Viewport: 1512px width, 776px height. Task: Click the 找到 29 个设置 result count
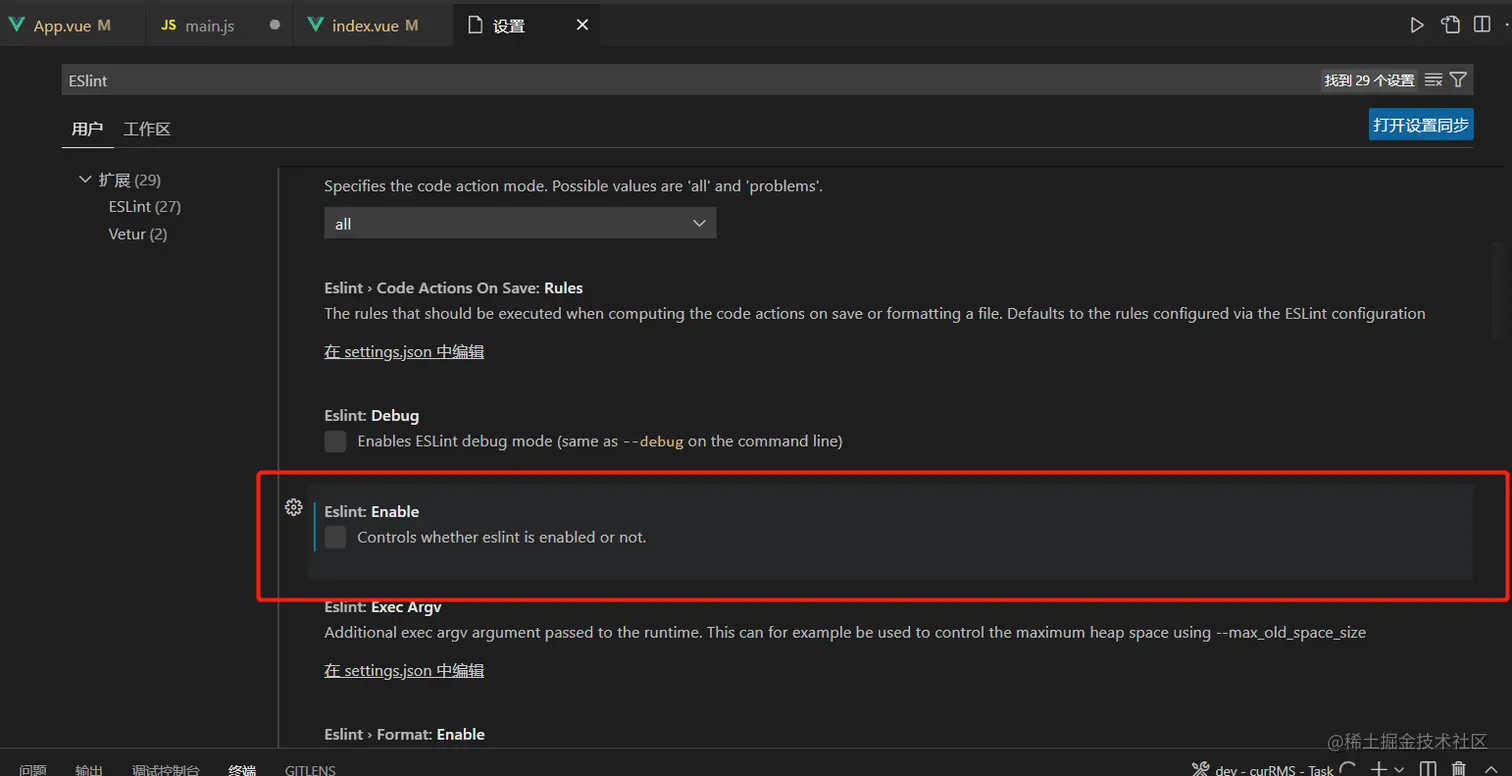tap(1369, 80)
